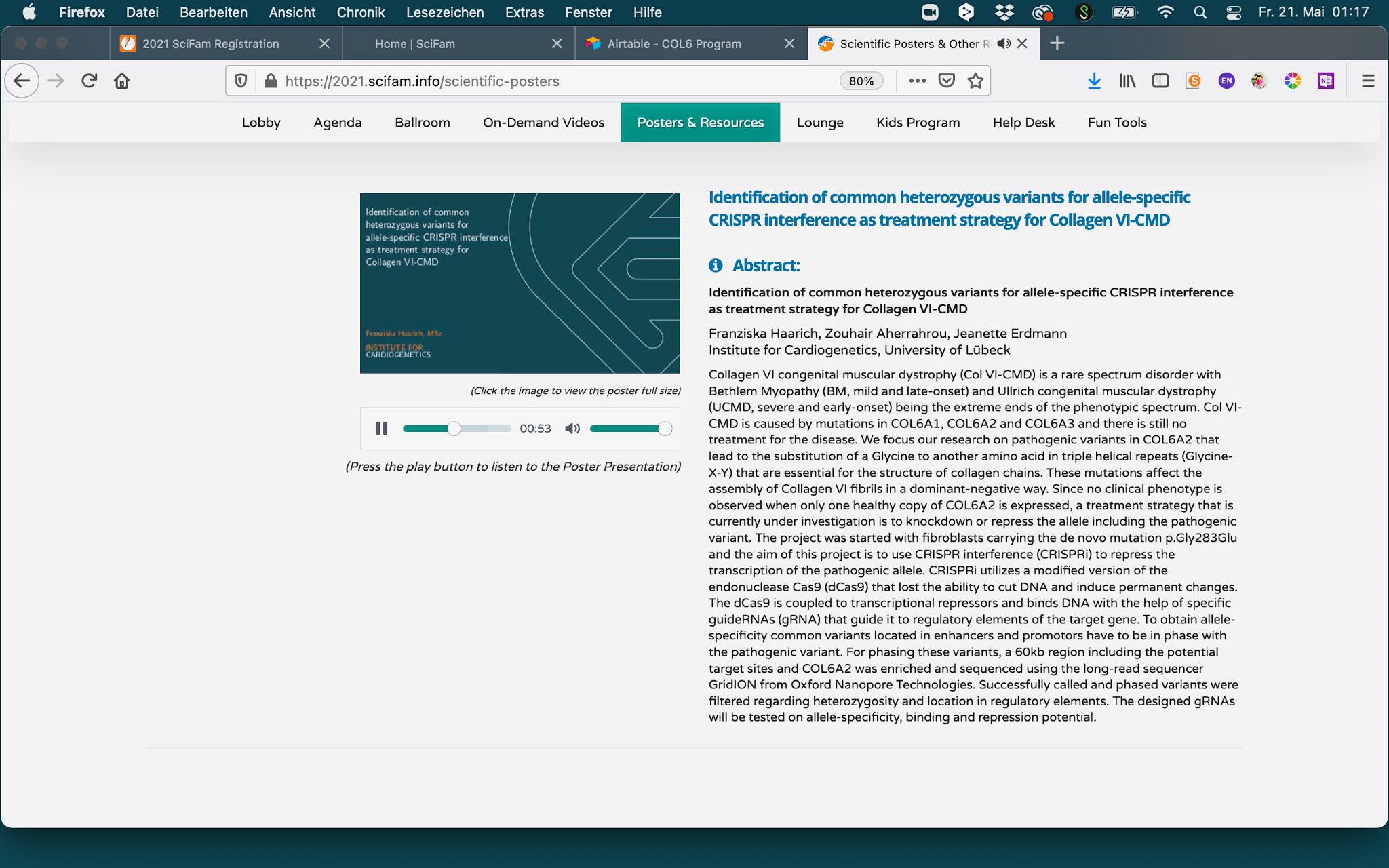
Task: Close the Scientific Posters tab
Action: 1023,43
